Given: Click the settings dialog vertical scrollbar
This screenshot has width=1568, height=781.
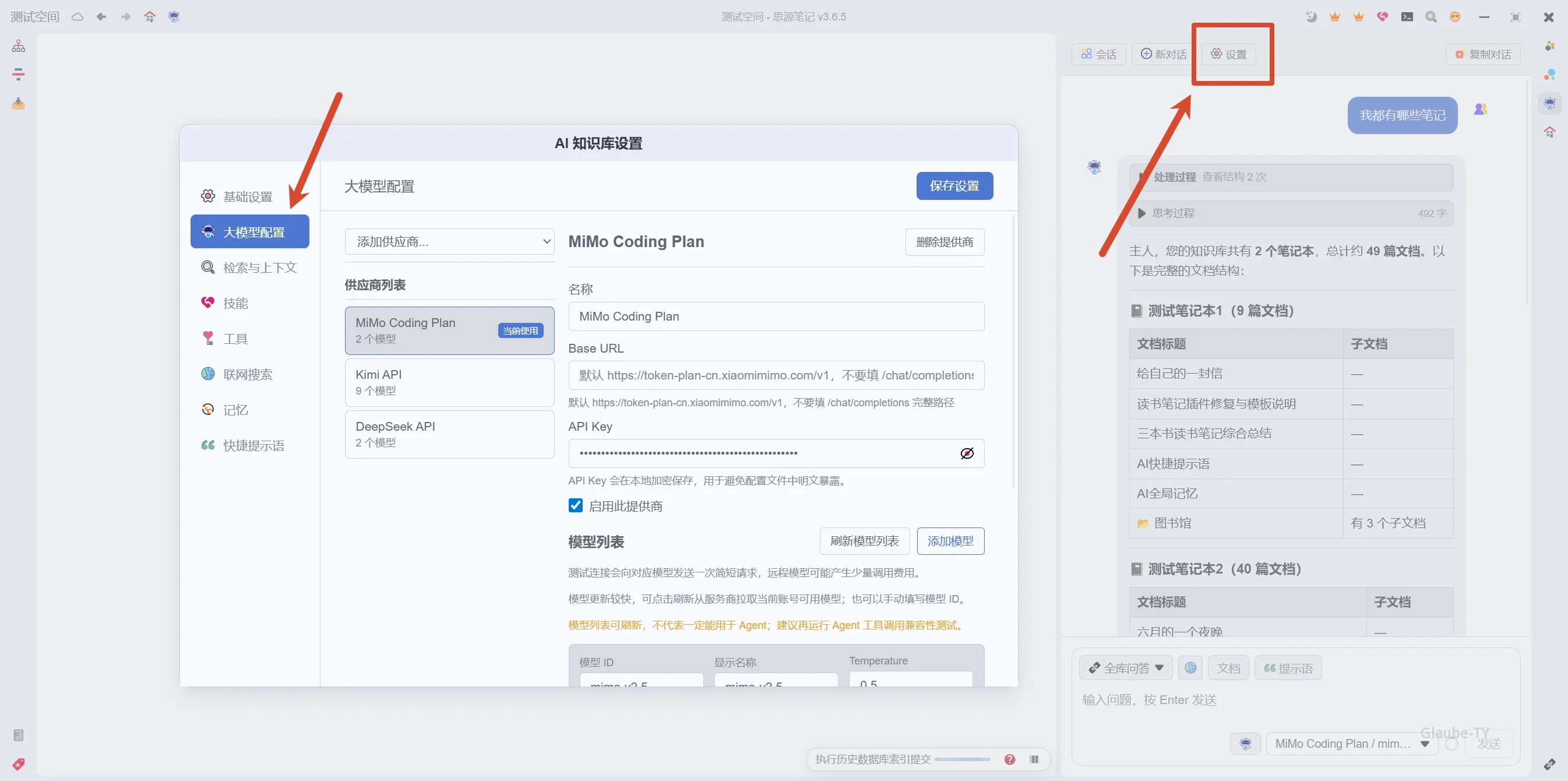Looking at the screenshot, I should click(1013, 350).
